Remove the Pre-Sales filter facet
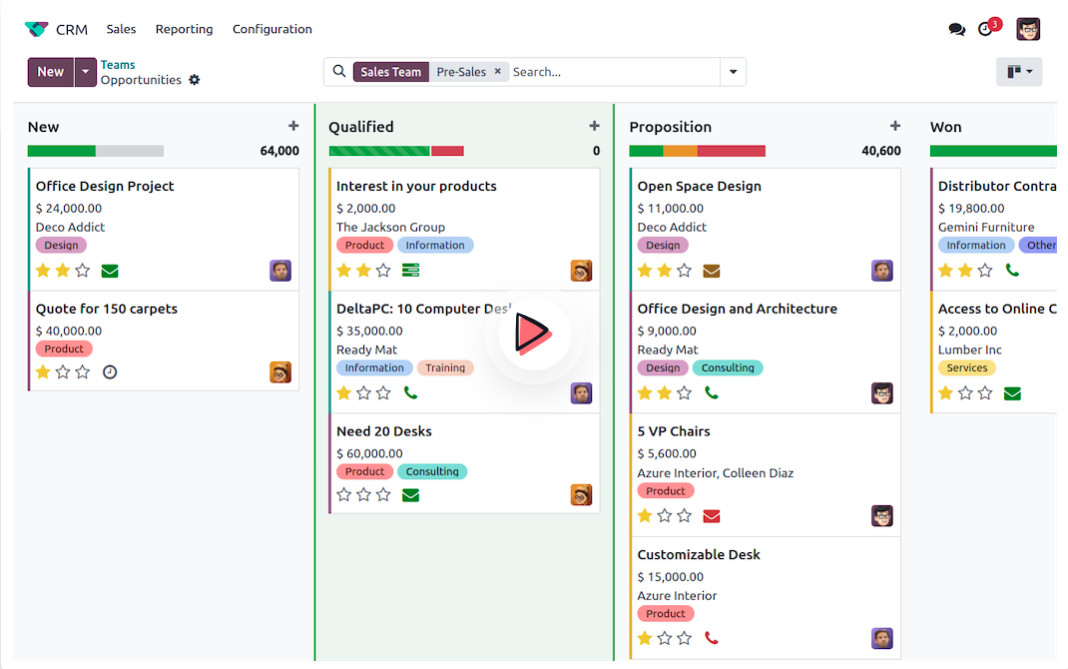Screen dimensions: 1068x669 click(498, 71)
